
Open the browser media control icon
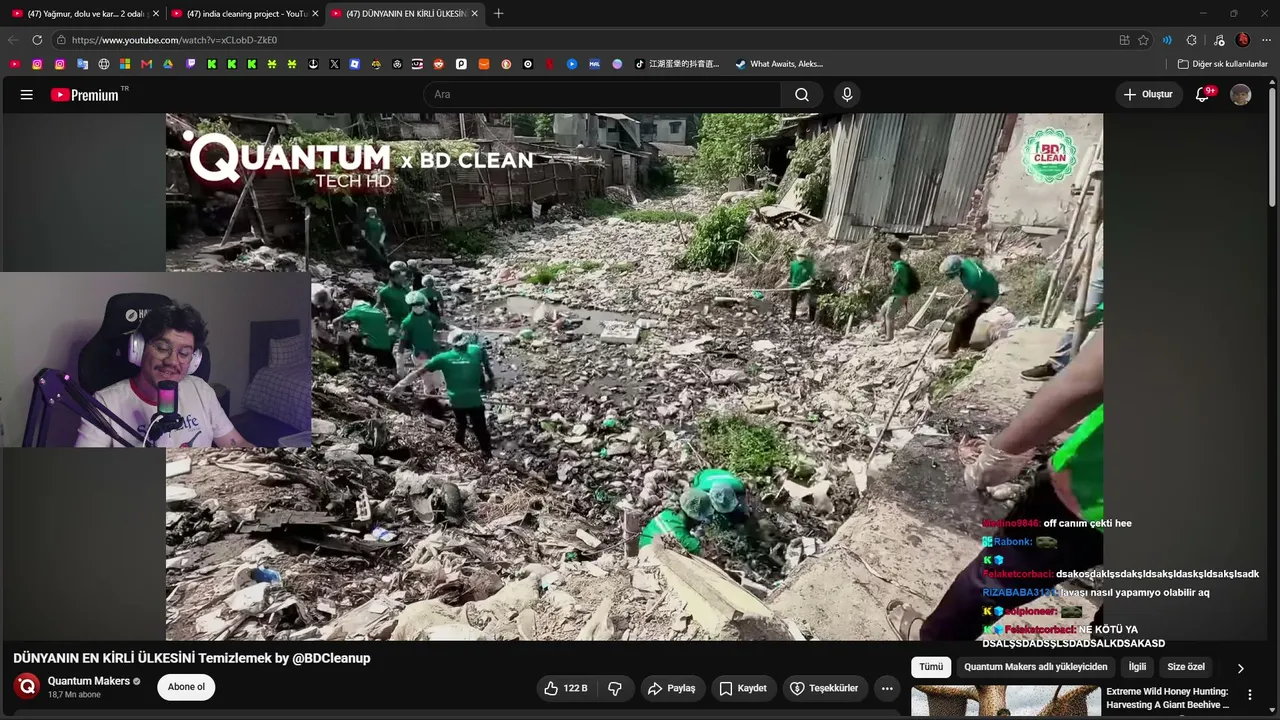(x=1219, y=40)
